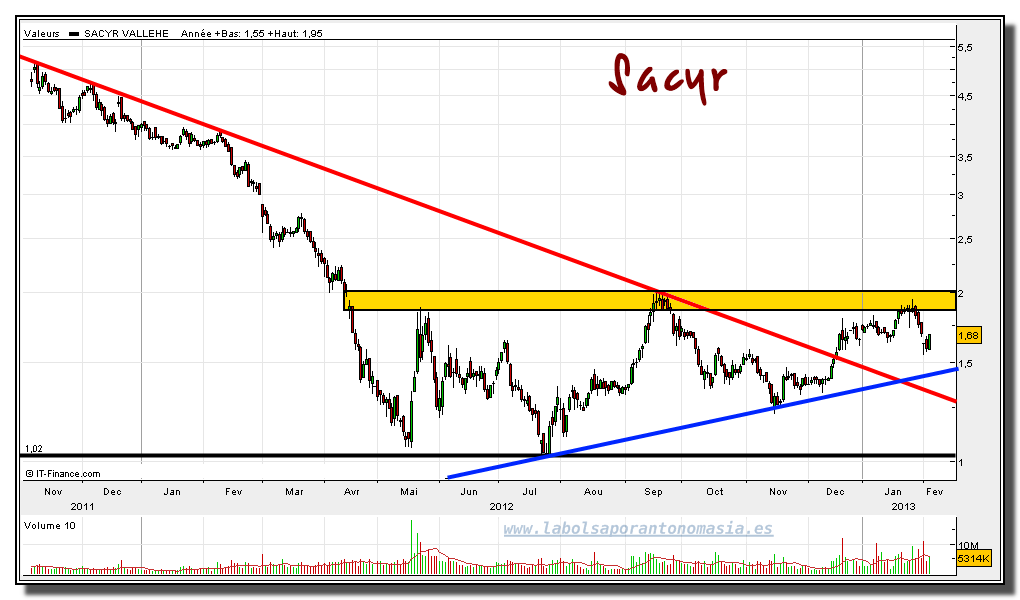This screenshot has height=600, width=1020.
Task: Click the 1,02 support level label
Action: 33,449
